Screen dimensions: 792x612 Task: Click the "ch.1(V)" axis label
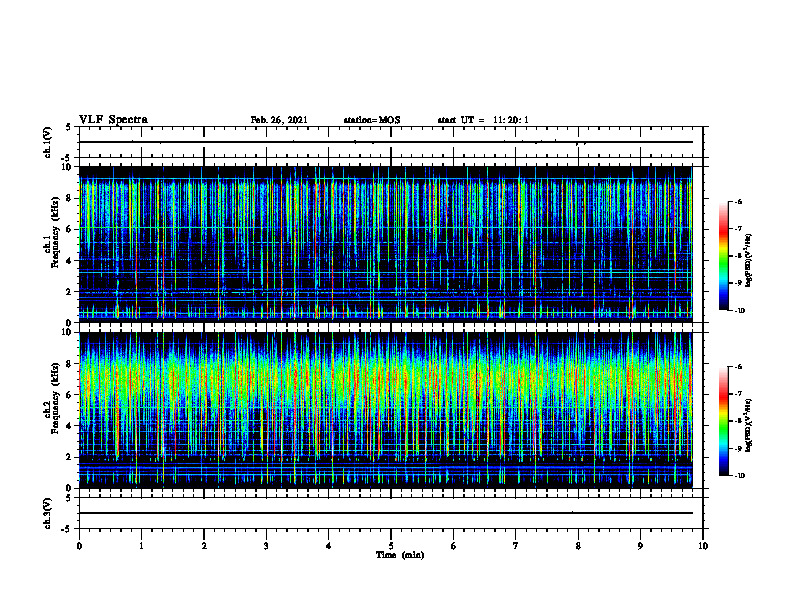click(48, 142)
